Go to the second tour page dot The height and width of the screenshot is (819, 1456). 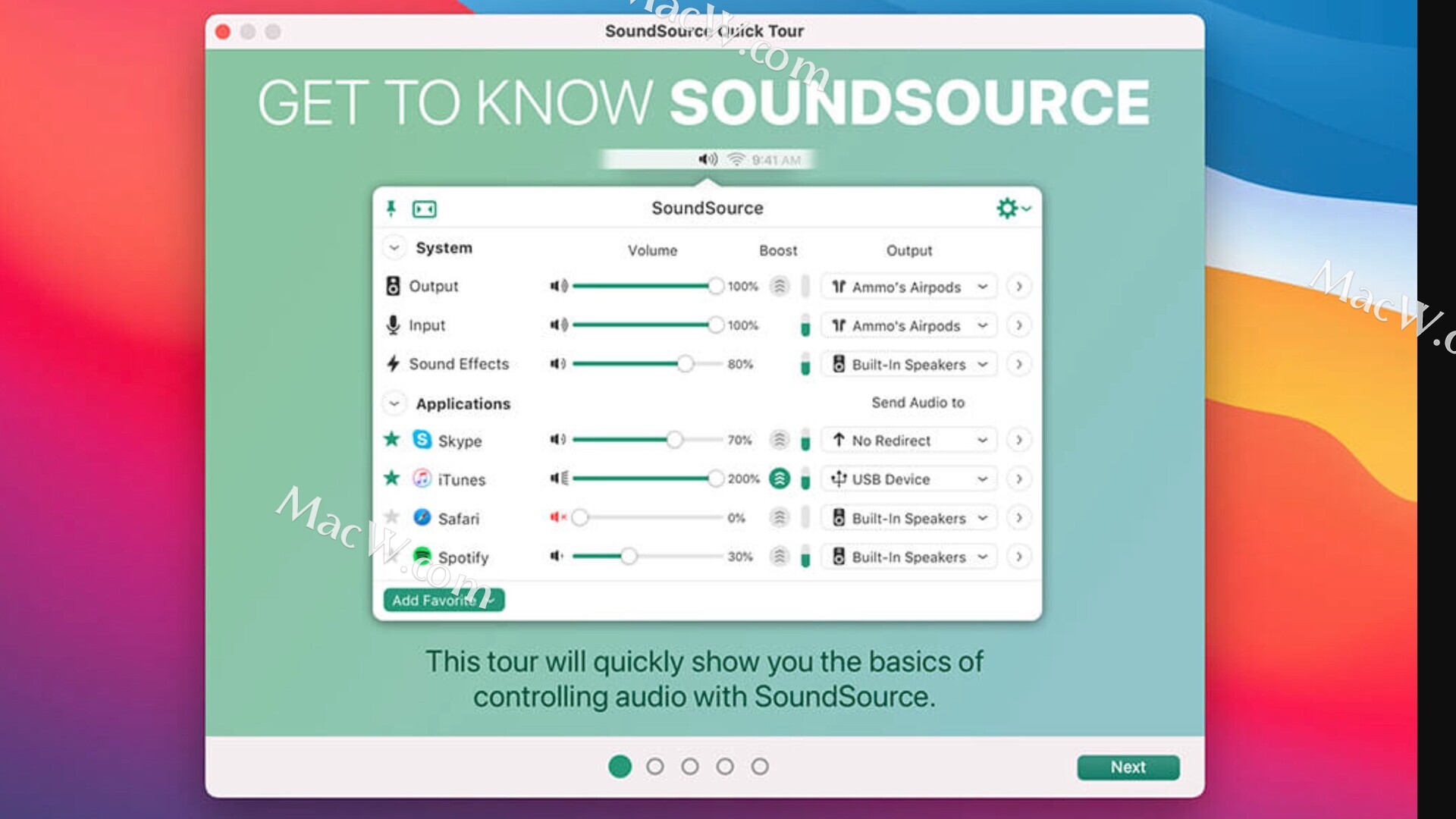tap(655, 767)
